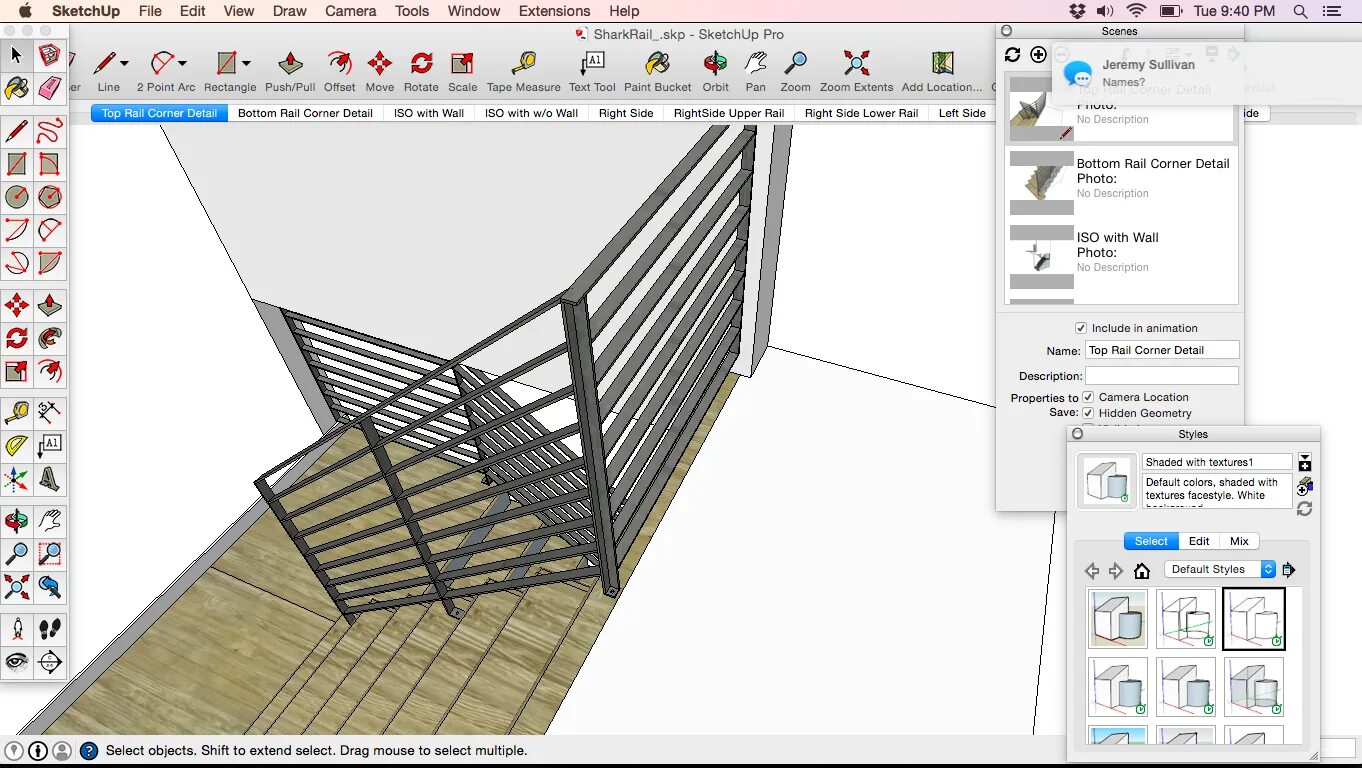Click the scene Name field

pyautogui.click(x=1162, y=350)
